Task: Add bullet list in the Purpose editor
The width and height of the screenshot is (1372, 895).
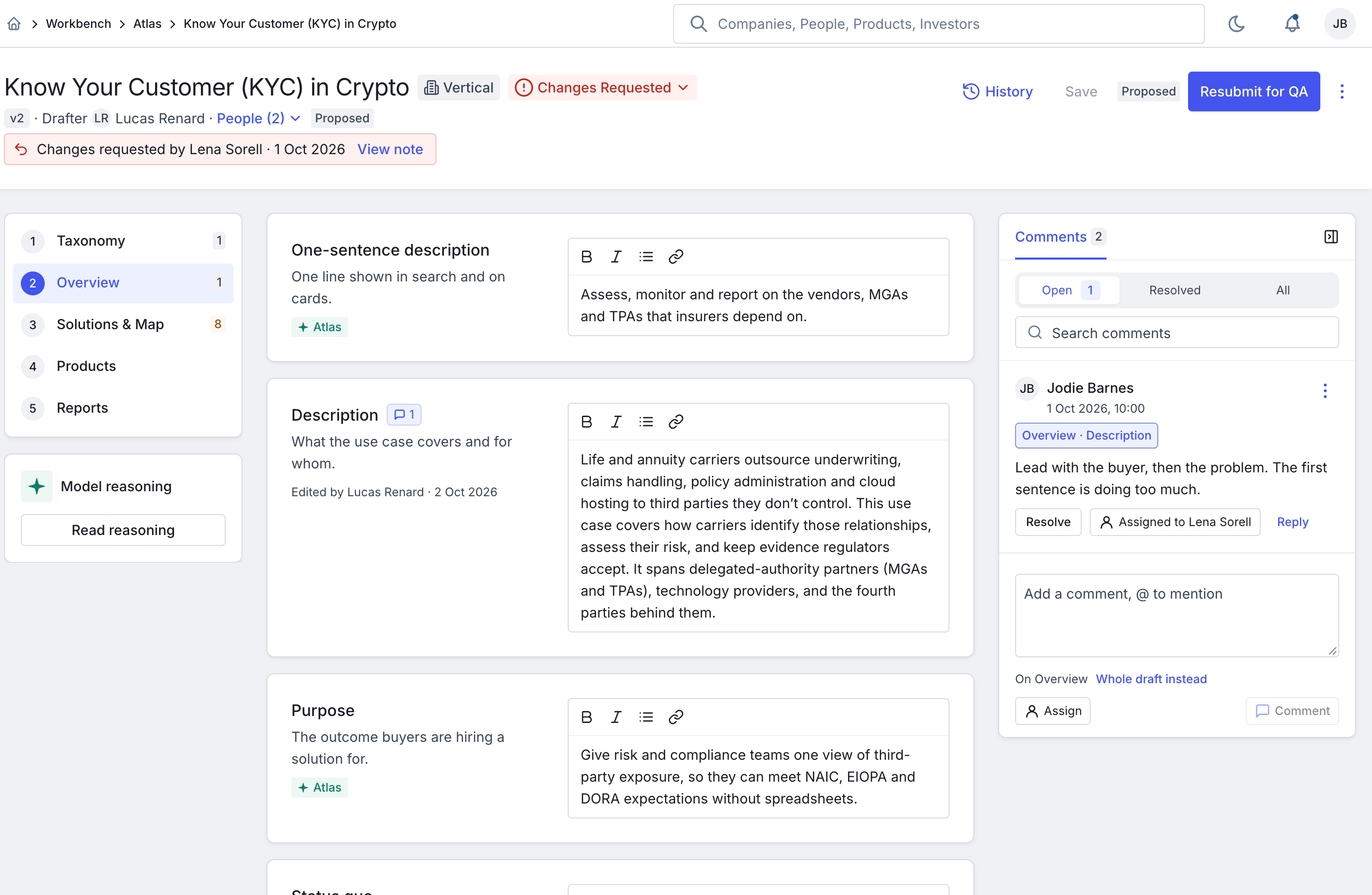Action: [x=646, y=717]
